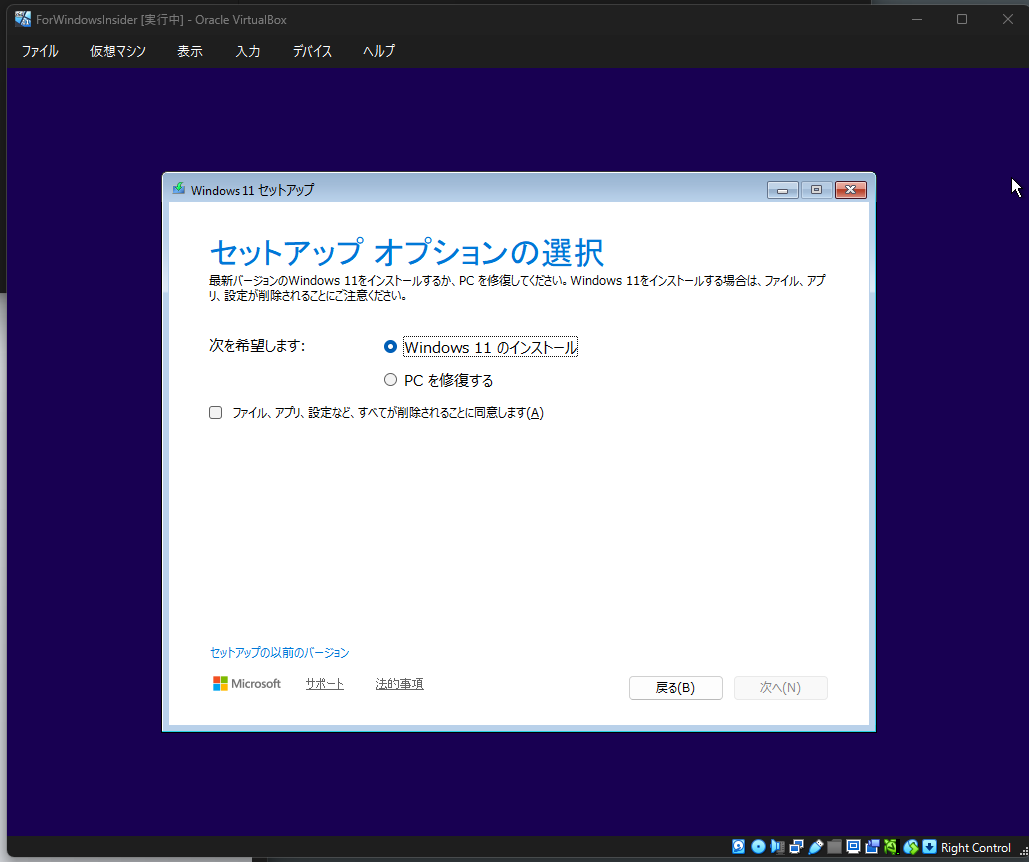1029x862 pixels.
Task: Click the Microsoft logo in the setup dialog
Action: point(247,684)
